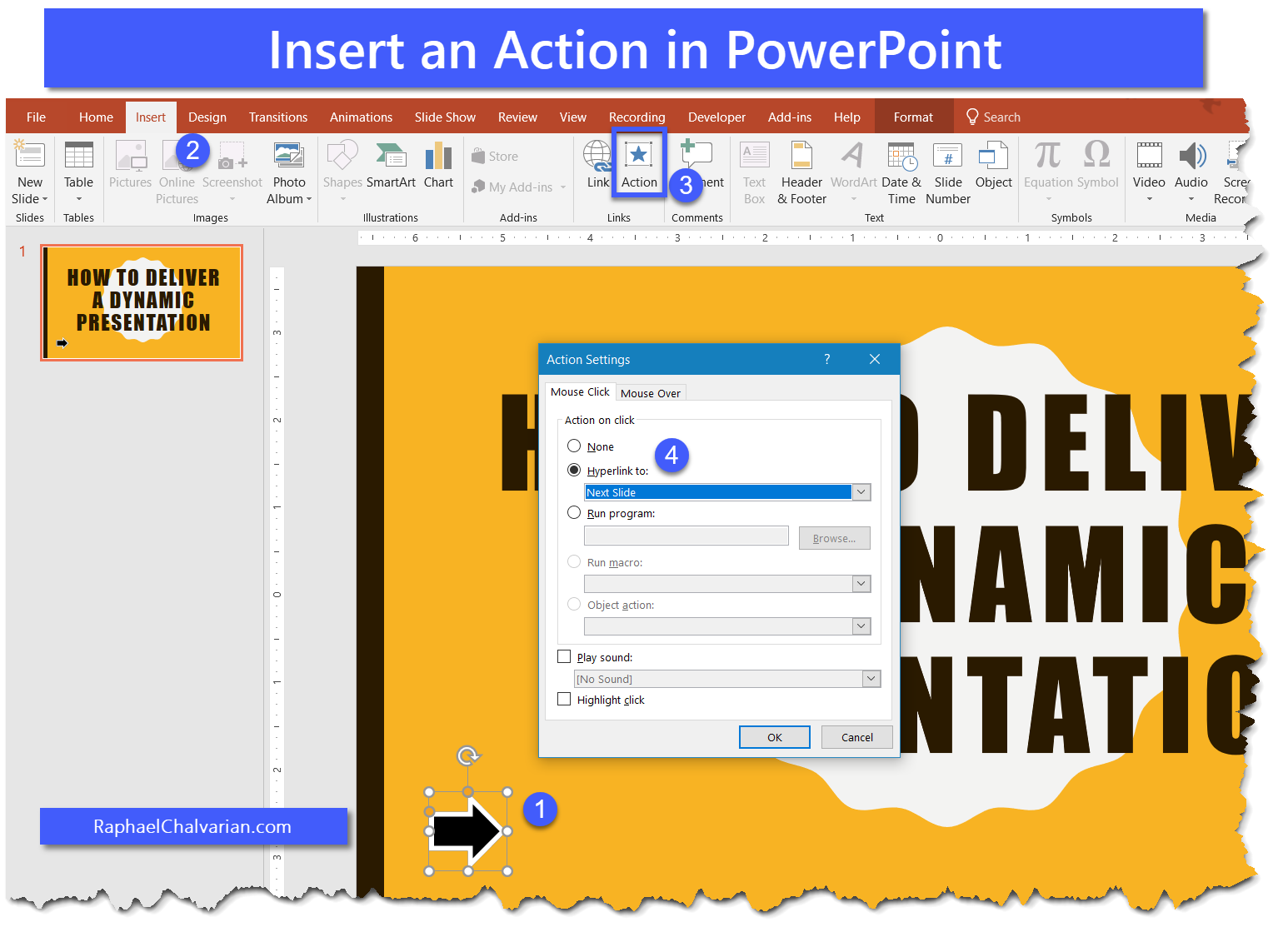Open Photo Album tool

288,172
